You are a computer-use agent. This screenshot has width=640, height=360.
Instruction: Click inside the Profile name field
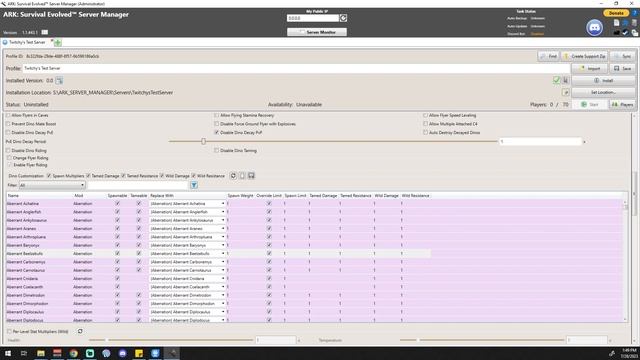pos(296,68)
